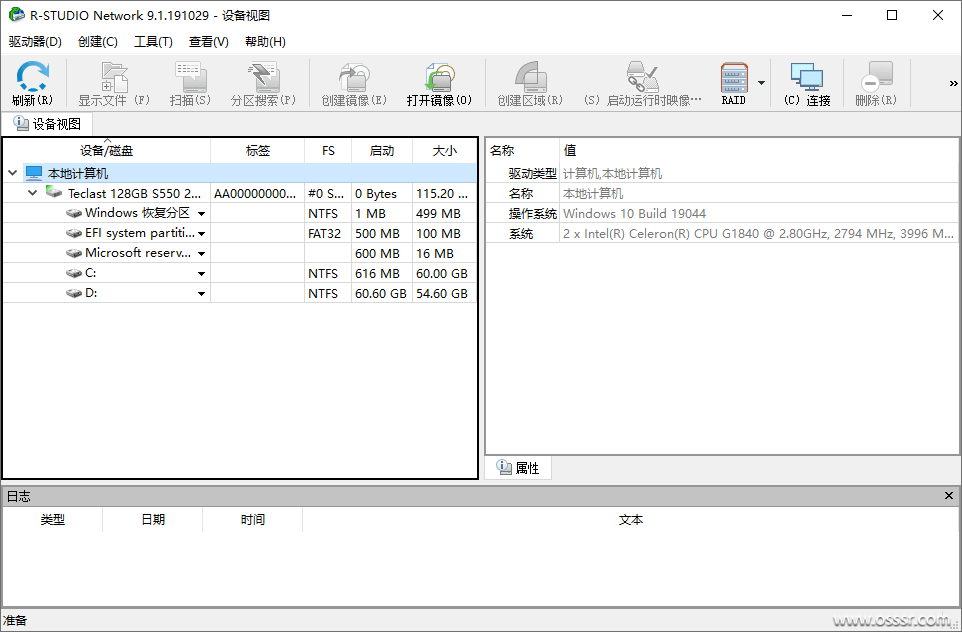The width and height of the screenshot is (962, 632).
Task: Open dropdown arrow for Windows 恢复分区
Action: pos(201,214)
